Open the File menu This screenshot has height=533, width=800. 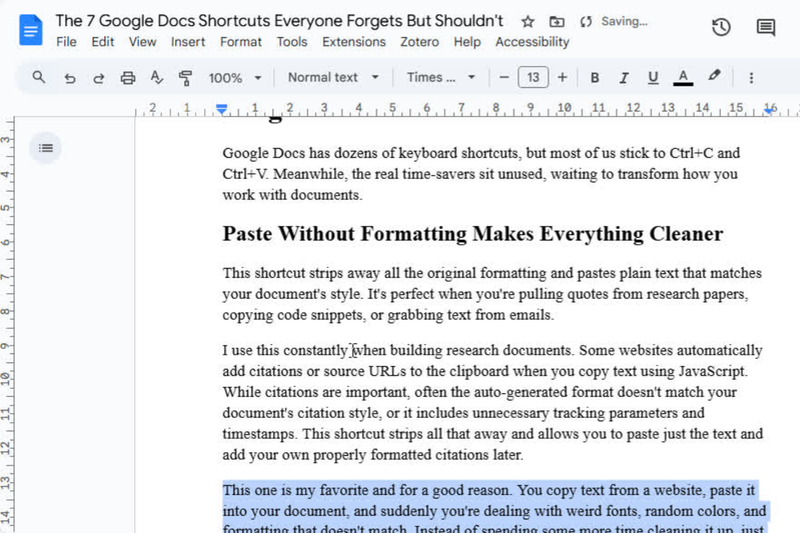[66, 42]
